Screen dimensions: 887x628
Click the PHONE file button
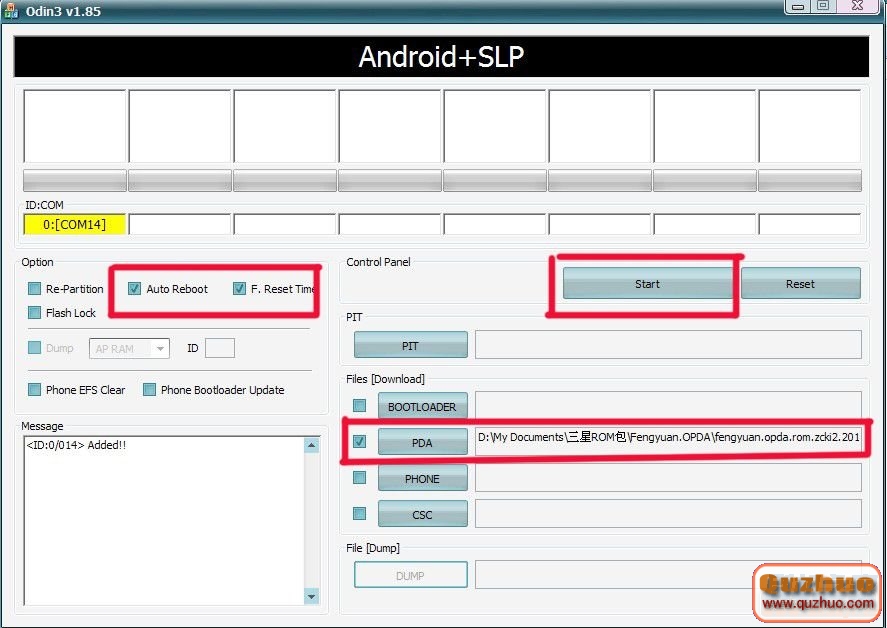[x=423, y=479]
